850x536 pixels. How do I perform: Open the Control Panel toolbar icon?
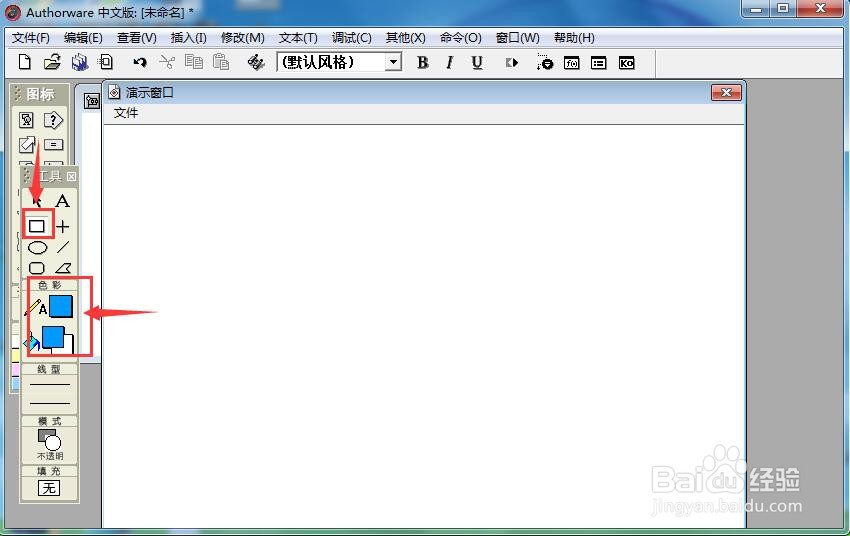(545, 63)
